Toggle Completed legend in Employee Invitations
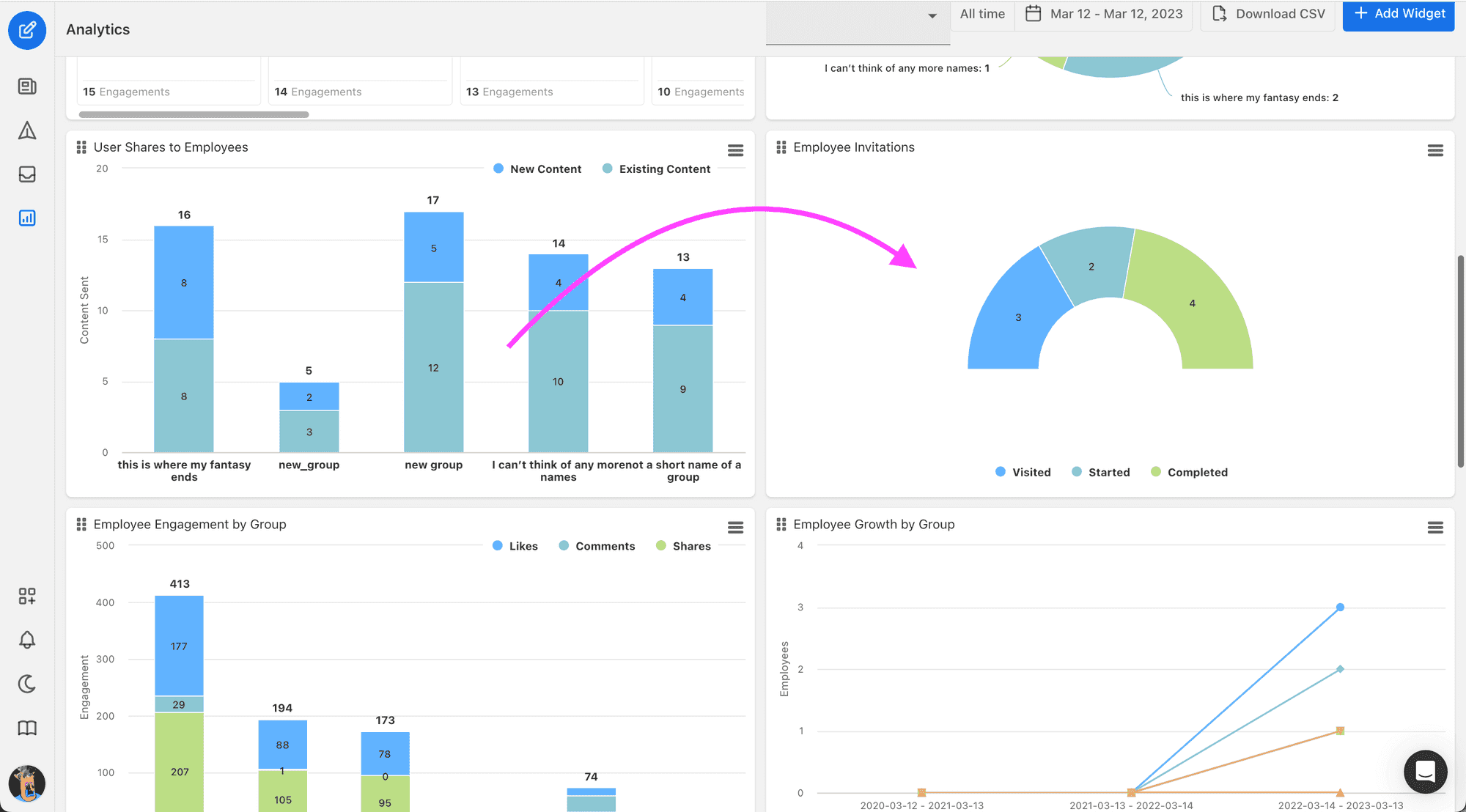The width and height of the screenshot is (1466, 812). (x=1189, y=472)
